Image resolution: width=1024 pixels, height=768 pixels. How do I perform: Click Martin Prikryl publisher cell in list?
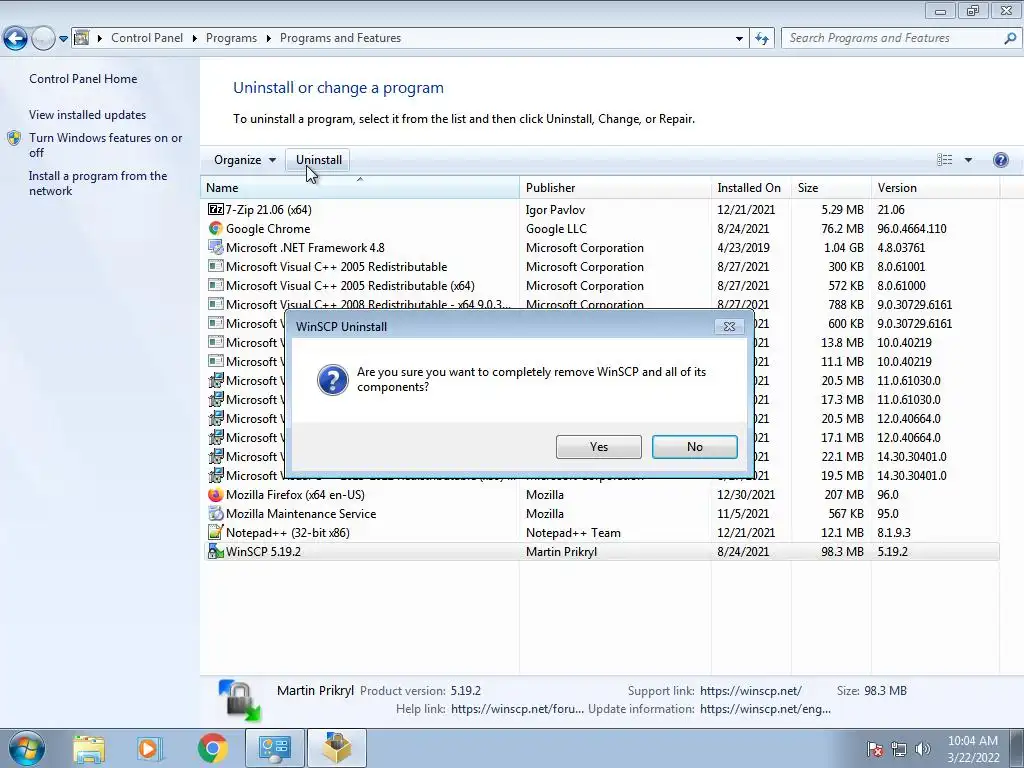click(x=561, y=551)
